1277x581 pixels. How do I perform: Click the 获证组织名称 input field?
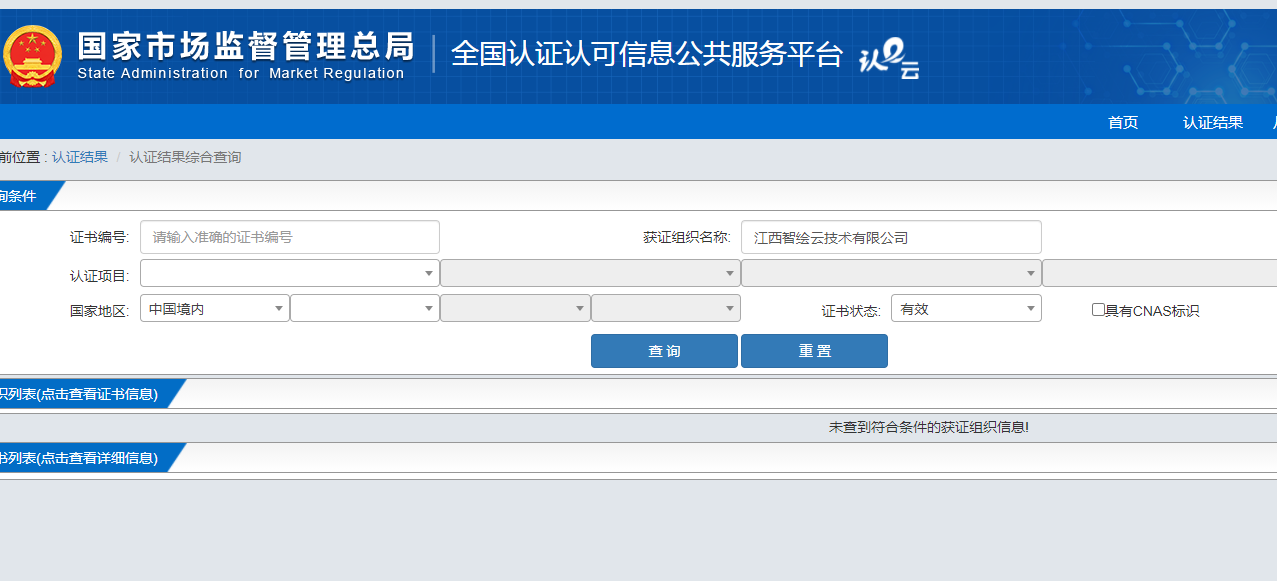[x=891, y=237]
